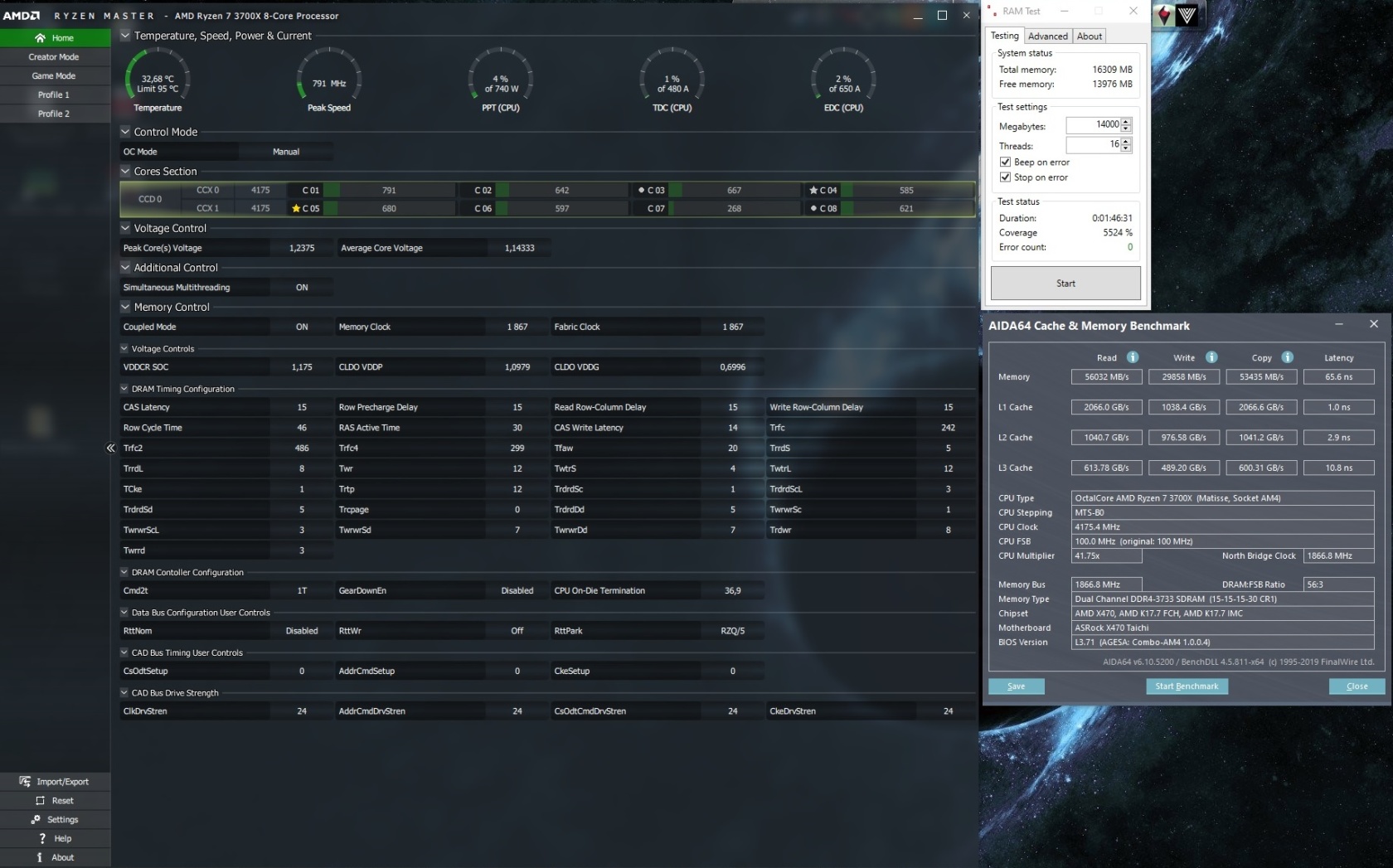Collapse Control Mode section
This screenshot has width=1393, height=868.
pyautogui.click(x=125, y=132)
